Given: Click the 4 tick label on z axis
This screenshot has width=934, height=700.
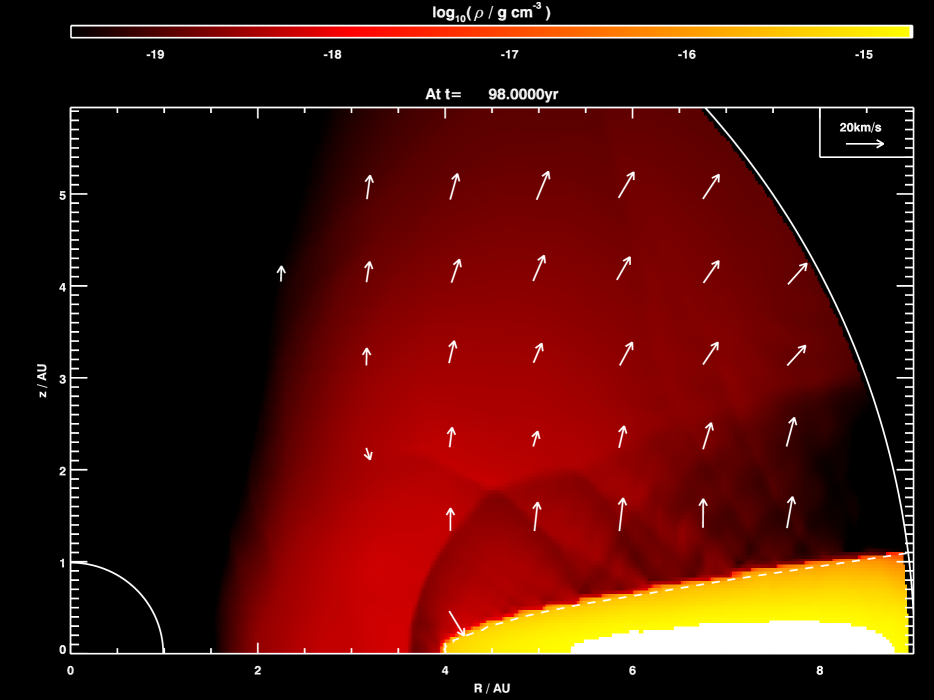Looking at the screenshot, I should [63, 287].
